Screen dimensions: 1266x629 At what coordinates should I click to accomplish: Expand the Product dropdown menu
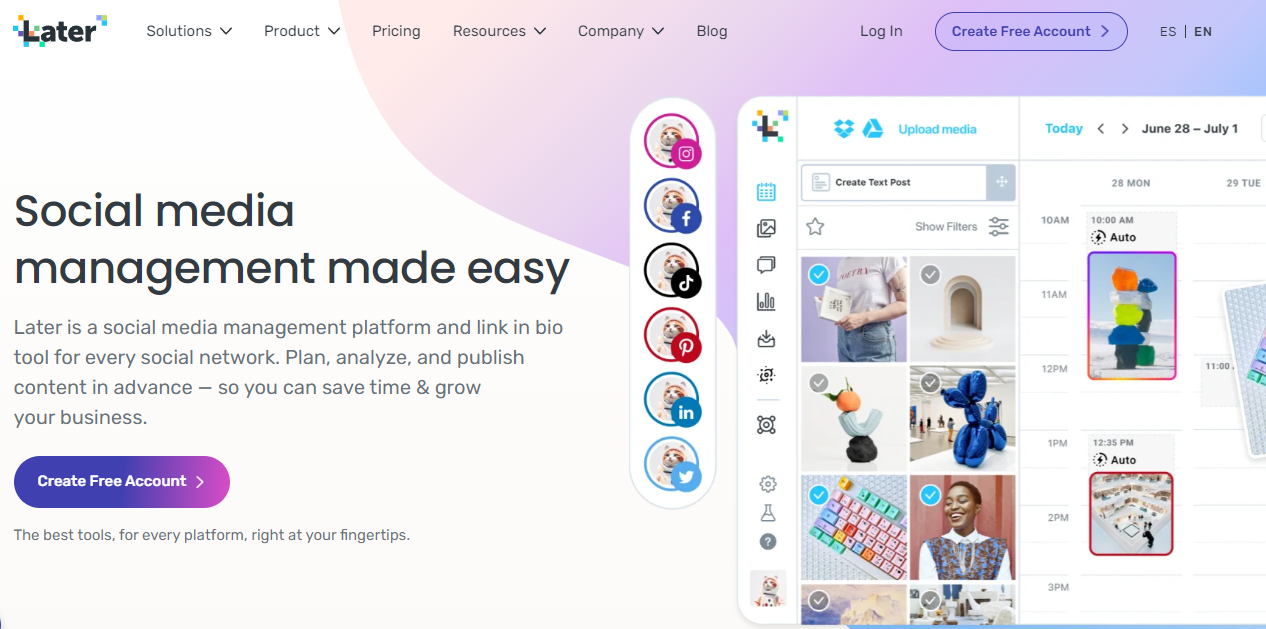click(302, 31)
